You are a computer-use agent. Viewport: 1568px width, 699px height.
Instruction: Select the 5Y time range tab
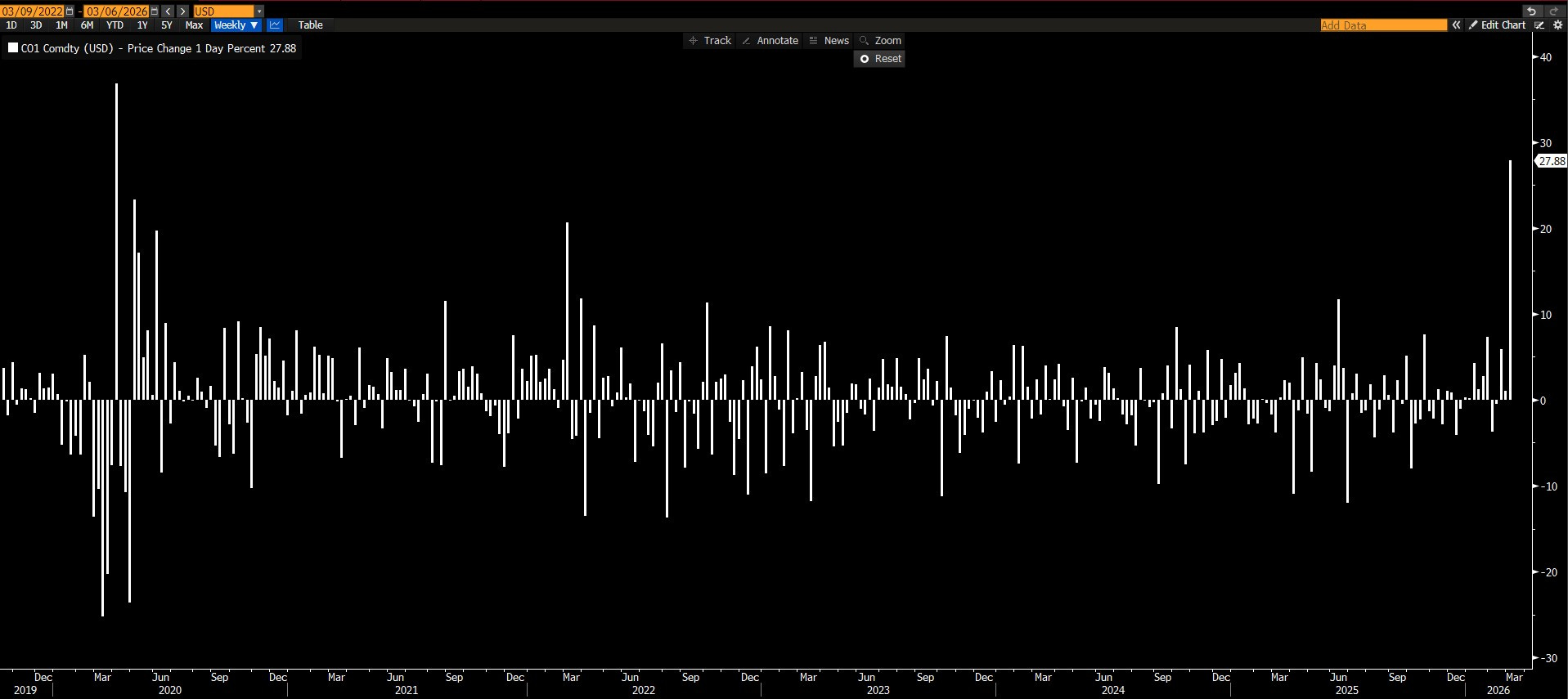166,25
